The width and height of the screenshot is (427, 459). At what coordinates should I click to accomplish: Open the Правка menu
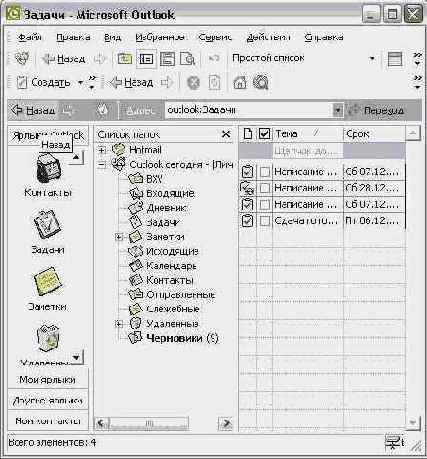pos(73,37)
